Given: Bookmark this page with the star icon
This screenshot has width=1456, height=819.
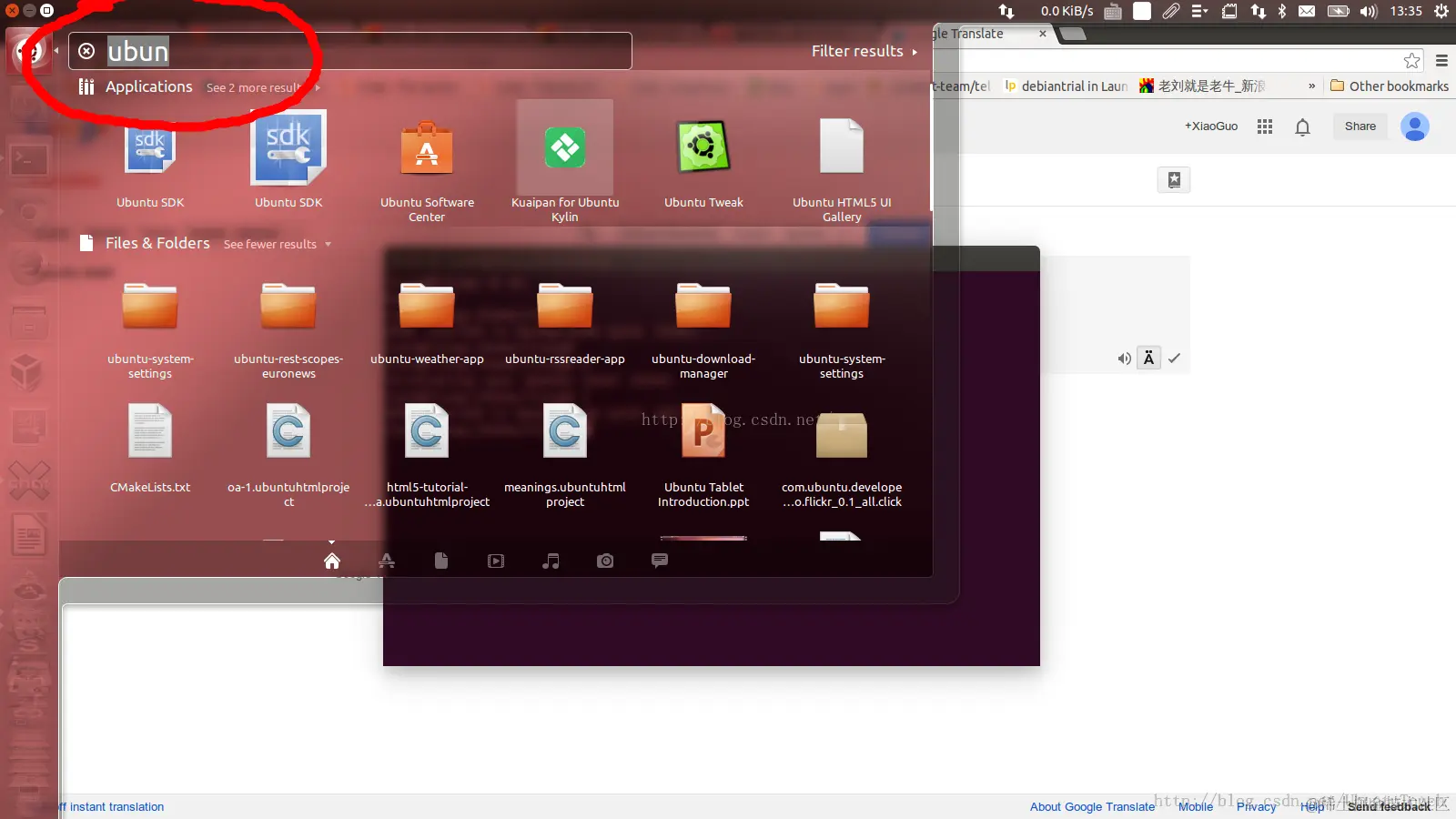Looking at the screenshot, I should pos(1411,60).
